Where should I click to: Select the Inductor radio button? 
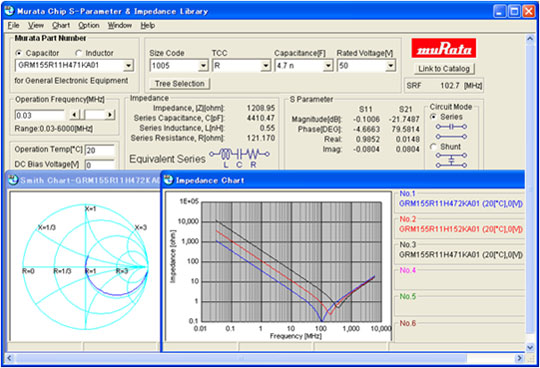[x=79, y=53]
